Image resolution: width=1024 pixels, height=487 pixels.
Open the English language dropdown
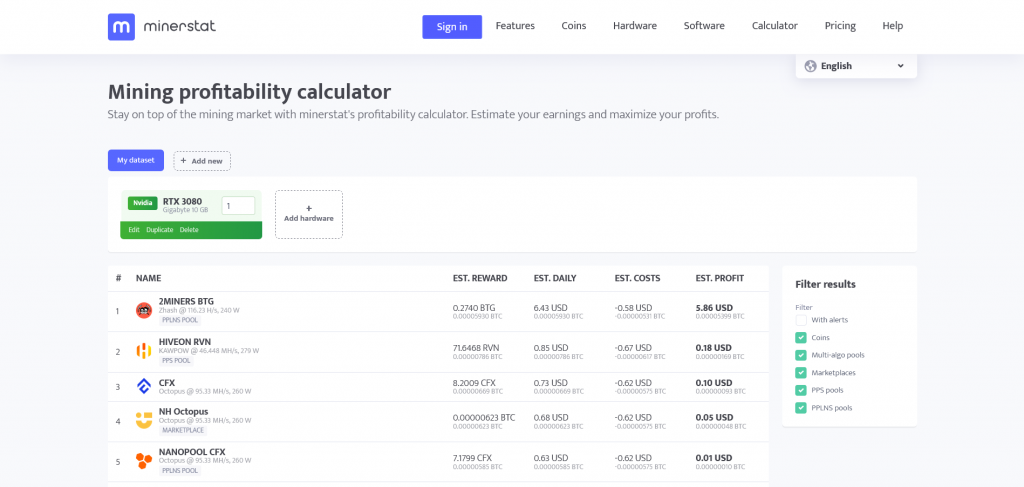click(856, 66)
